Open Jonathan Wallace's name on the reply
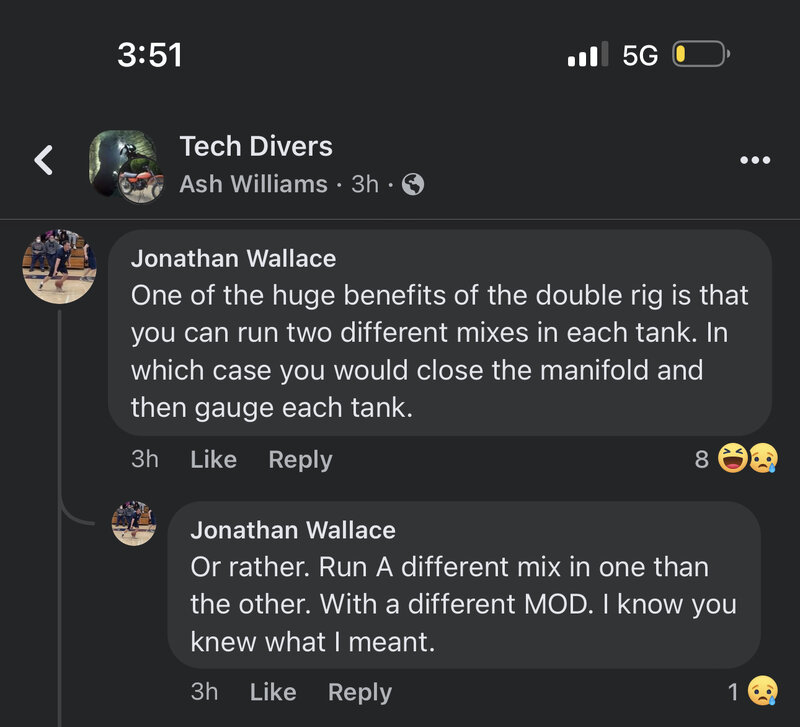This screenshot has height=727, width=800. [x=292, y=529]
